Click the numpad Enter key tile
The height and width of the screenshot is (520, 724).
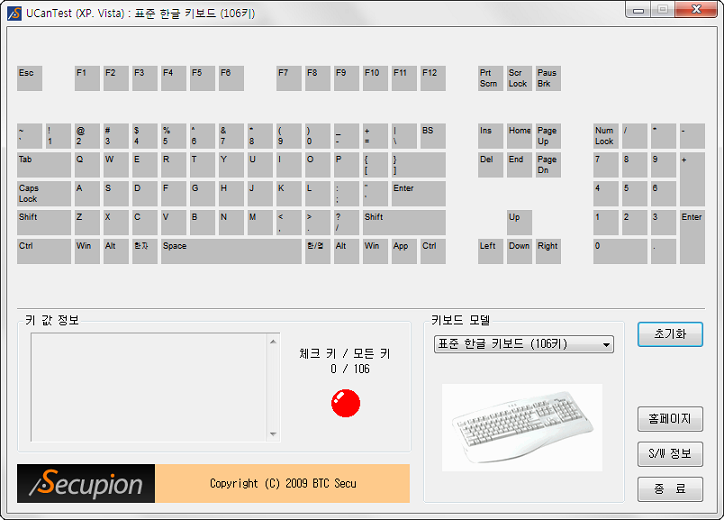pyautogui.click(x=692, y=237)
